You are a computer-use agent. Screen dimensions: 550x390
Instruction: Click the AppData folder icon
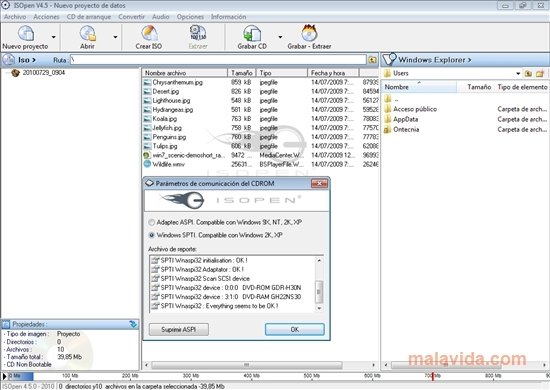click(388, 119)
